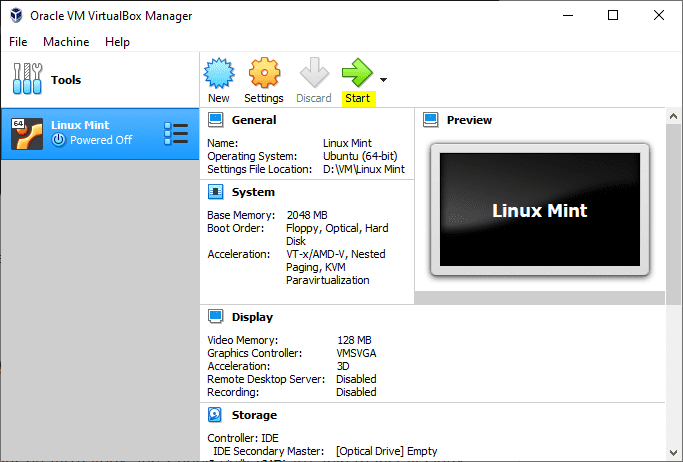Click the '2048 MB' base memory value
The height and width of the screenshot is (462, 683).
point(307,215)
